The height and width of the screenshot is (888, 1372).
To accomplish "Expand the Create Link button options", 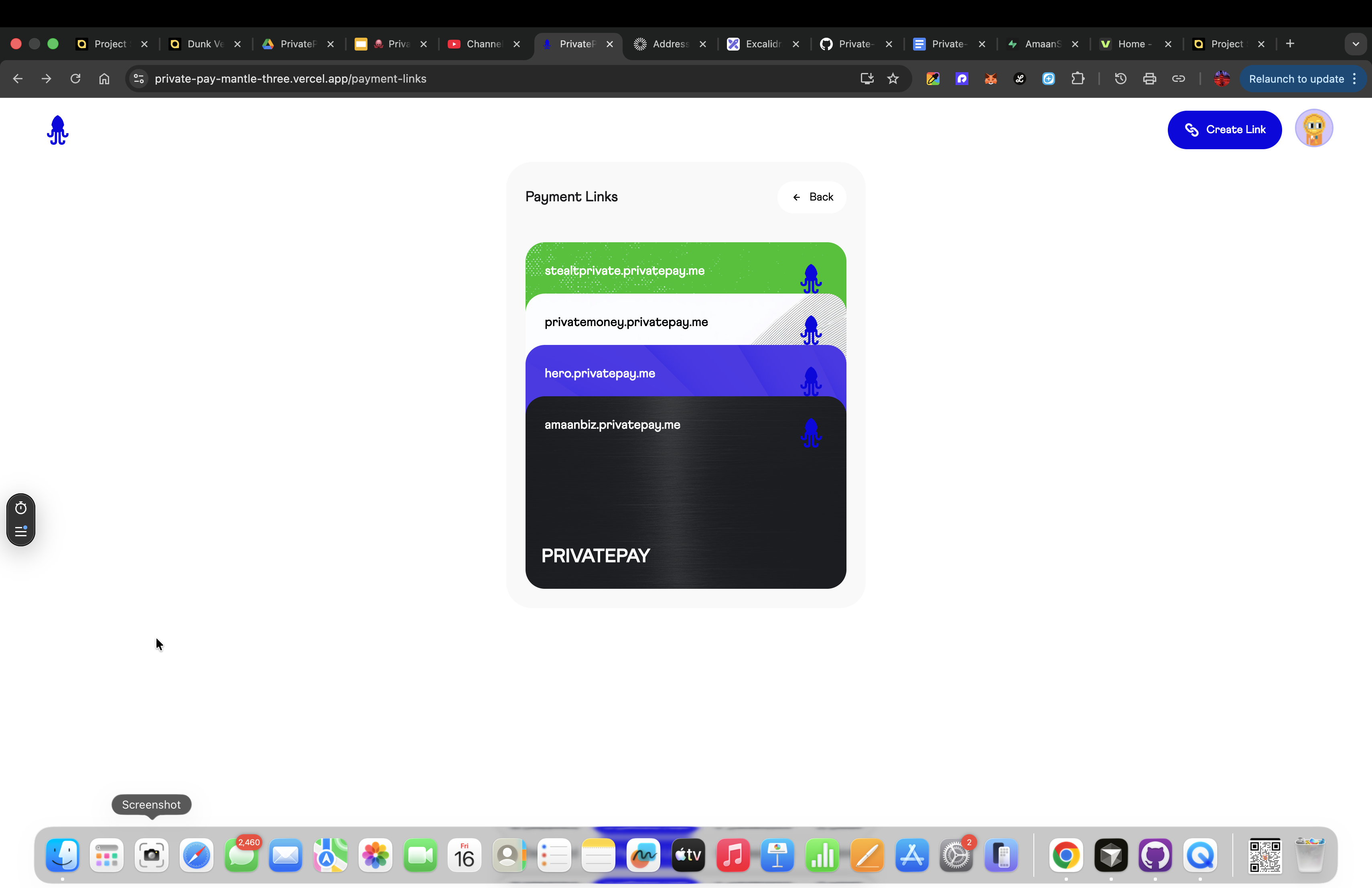I will (1224, 130).
